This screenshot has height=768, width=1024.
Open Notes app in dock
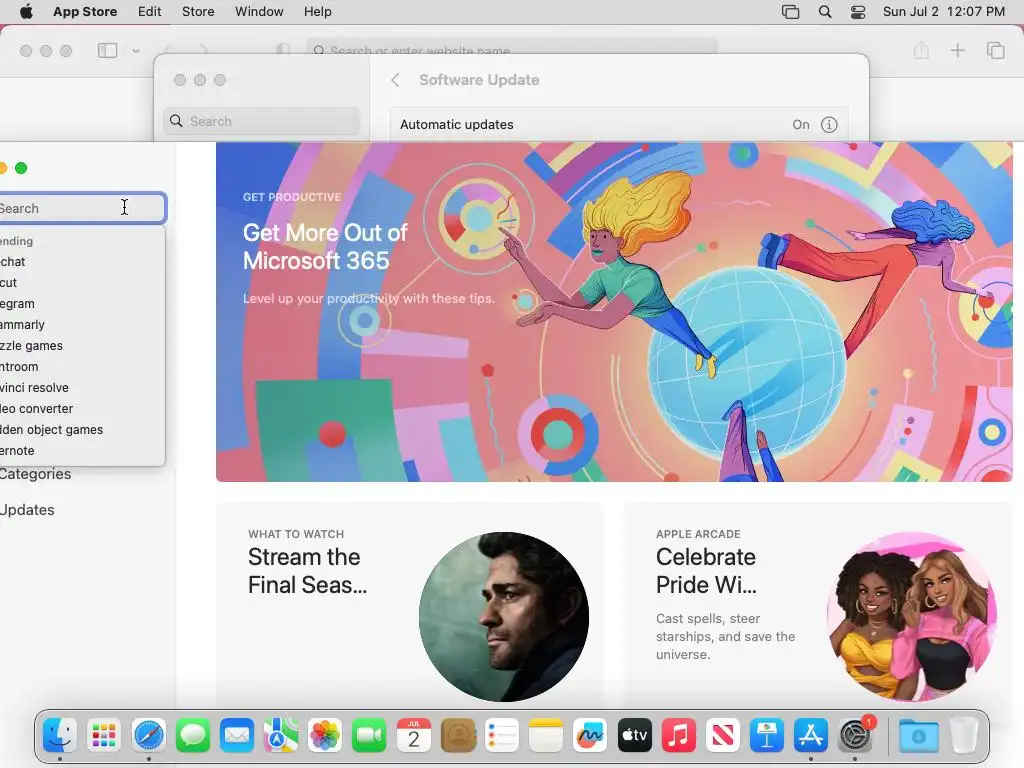tap(546, 736)
